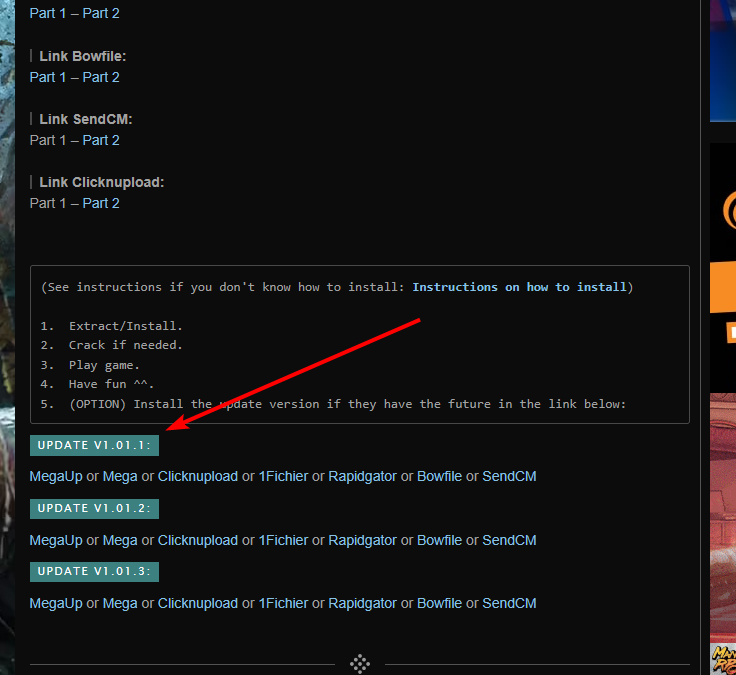Click the 'Link Bowfile:' heading text
The width and height of the screenshot is (736, 675).
(x=83, y=56)
